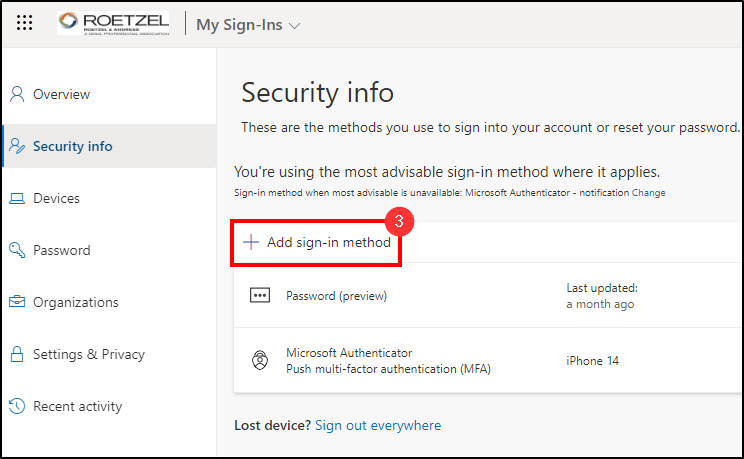The height and width of the screenshot is (459, 744).
Task: Click the Microsoft Authenticator lock icon
Action: pyautogui.click(x=259, y=361)
